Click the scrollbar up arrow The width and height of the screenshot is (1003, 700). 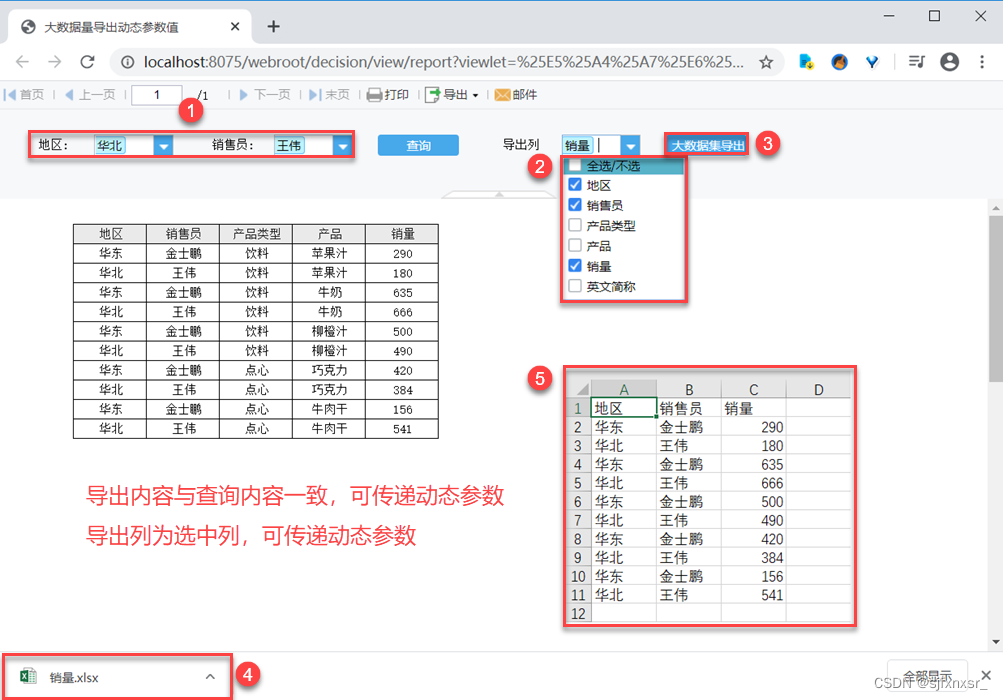[x=995, y=209]
